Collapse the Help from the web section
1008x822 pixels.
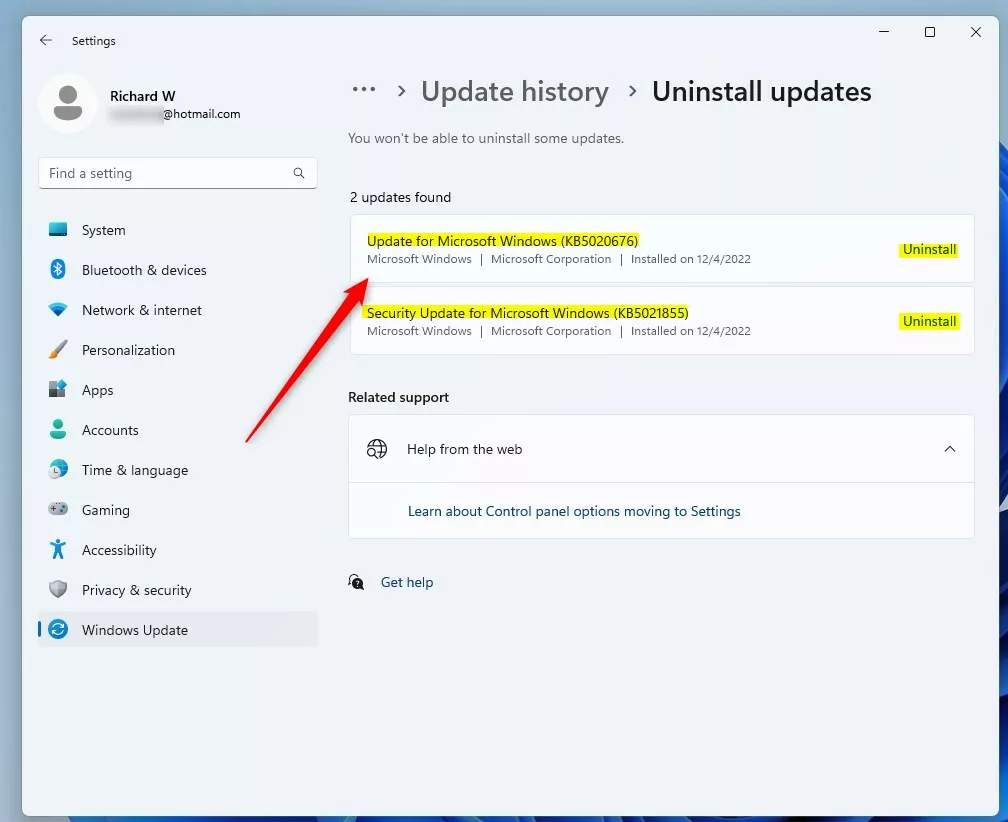(x=950, y=449)
